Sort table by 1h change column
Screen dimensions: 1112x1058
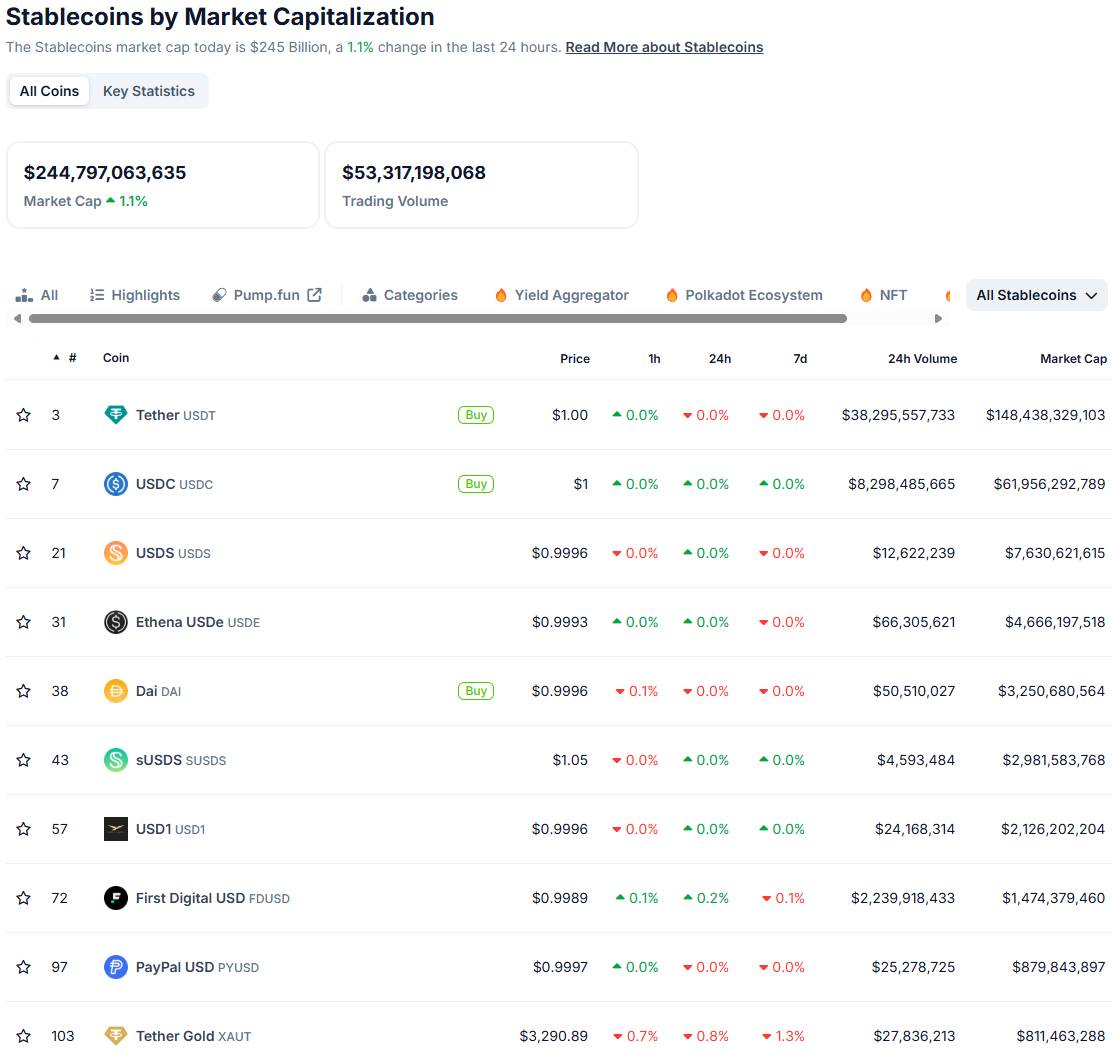(654, 359)
